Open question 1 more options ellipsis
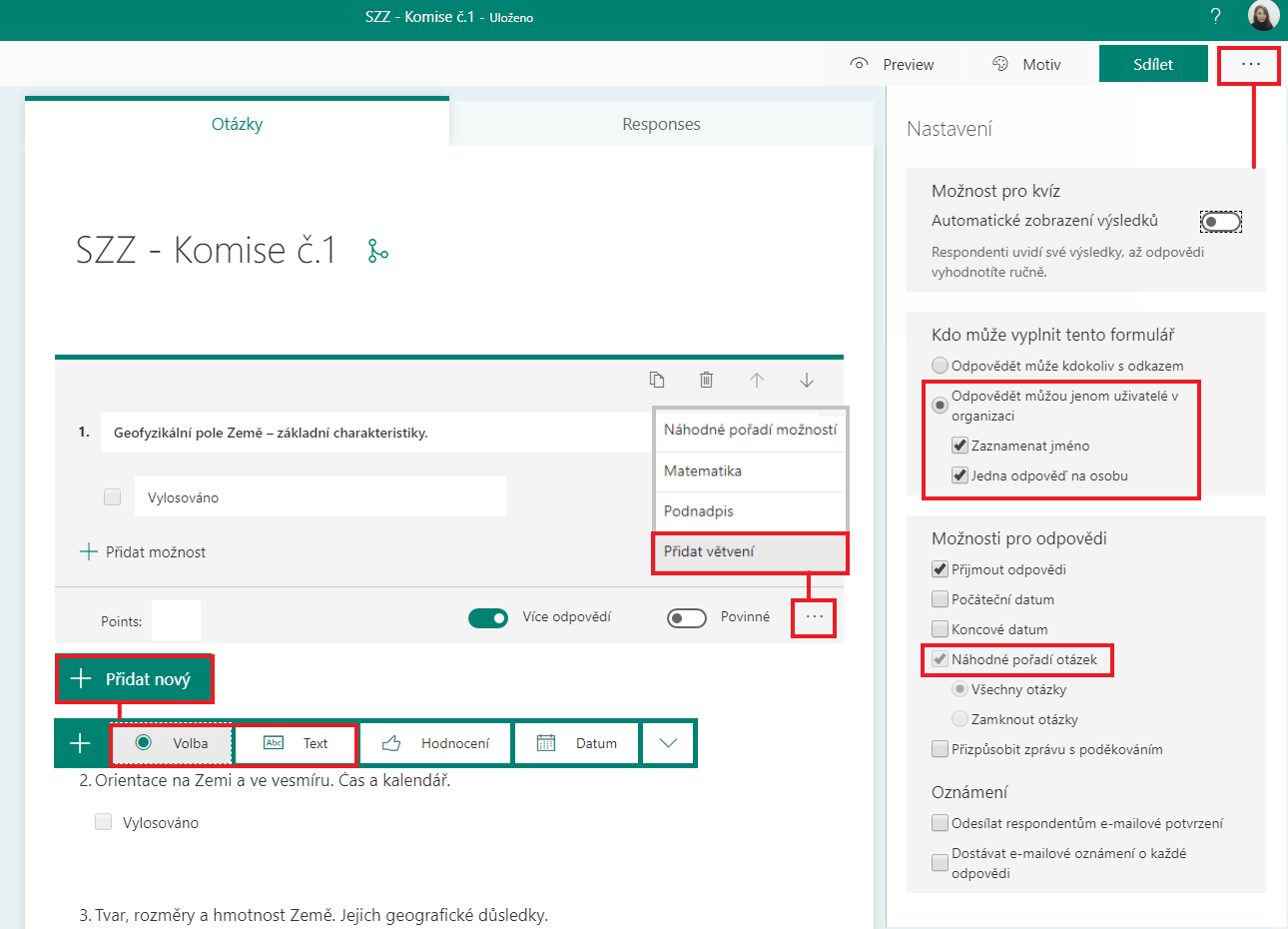The width and height of the screenshot is (1288, 929). point(815,617)
